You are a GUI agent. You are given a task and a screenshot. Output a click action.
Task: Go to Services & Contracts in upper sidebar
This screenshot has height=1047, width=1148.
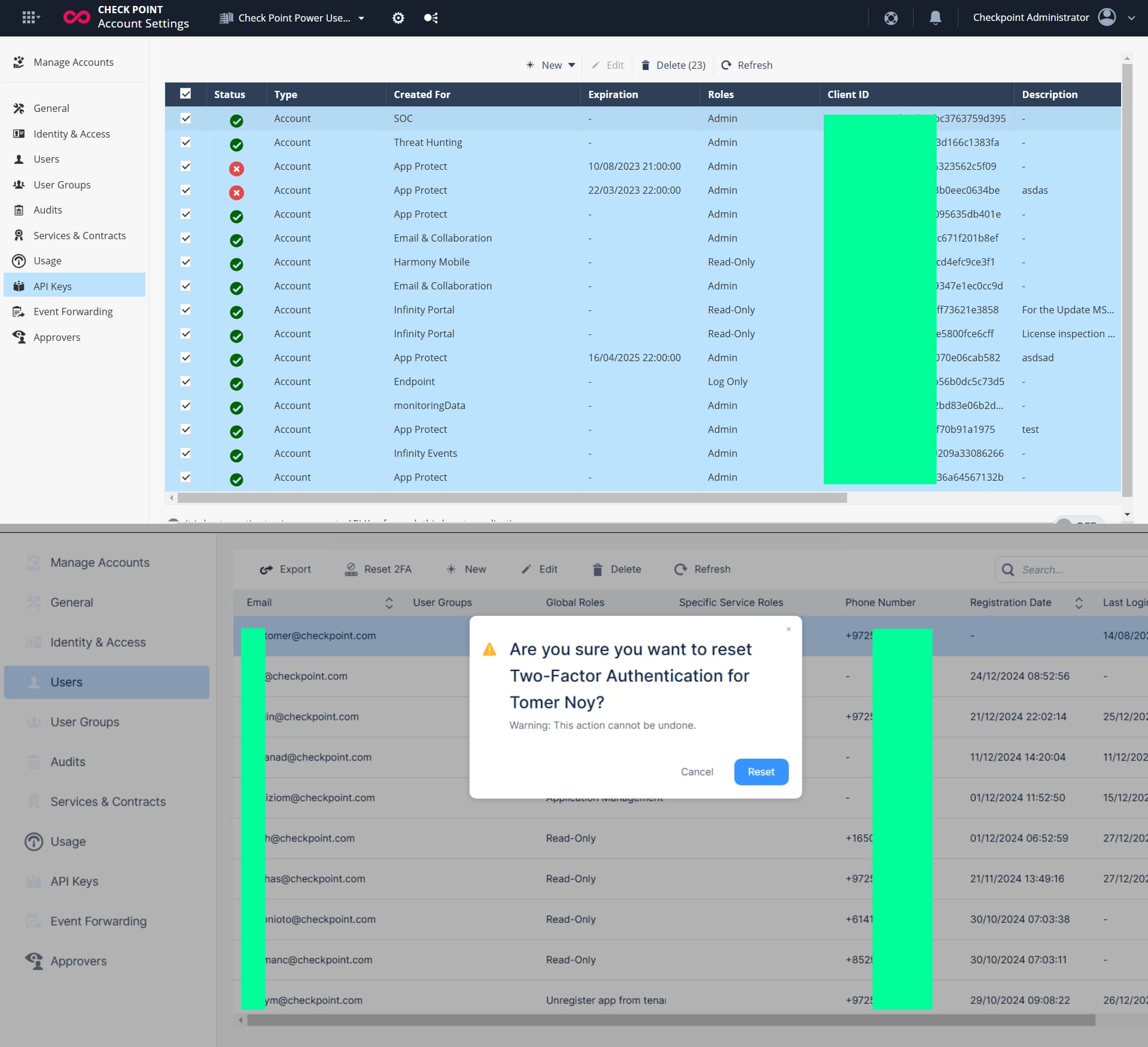80,236
